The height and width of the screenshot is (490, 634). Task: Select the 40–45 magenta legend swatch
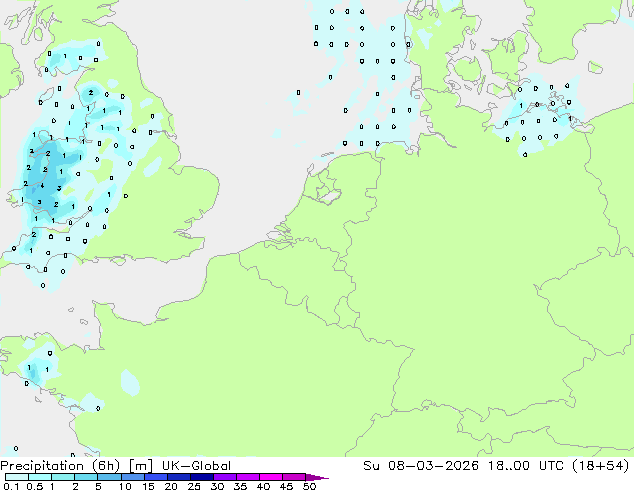[x=271, y=477]
